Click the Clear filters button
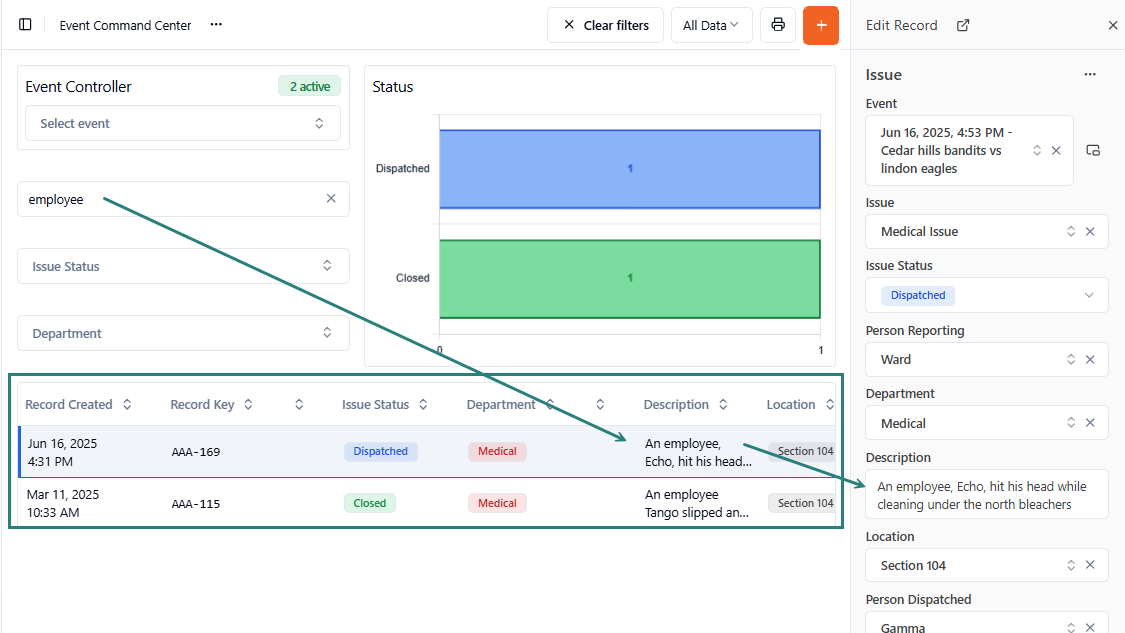 click(x=605, y=25)
